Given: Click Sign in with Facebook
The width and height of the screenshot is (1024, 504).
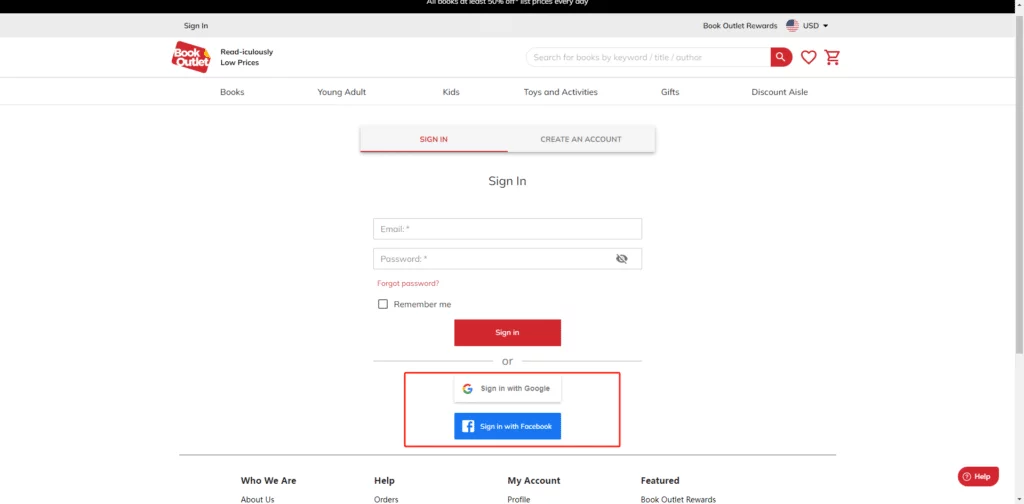Looking at the screenshot, I should [x=507, y=426].
